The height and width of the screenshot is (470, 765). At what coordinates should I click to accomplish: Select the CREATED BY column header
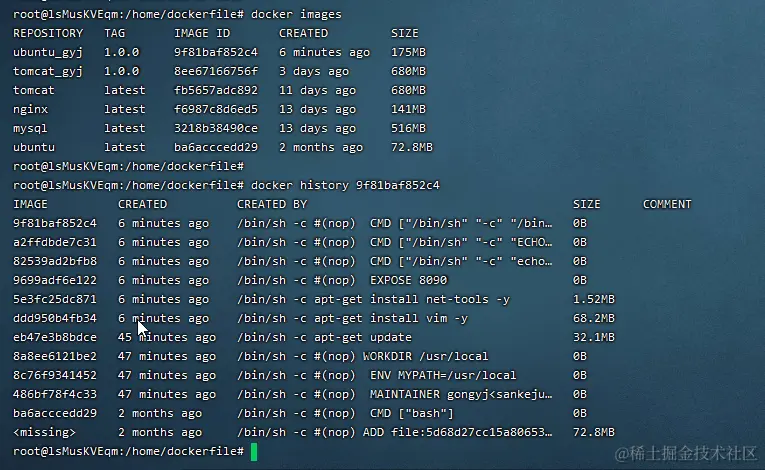click(272, 204)
